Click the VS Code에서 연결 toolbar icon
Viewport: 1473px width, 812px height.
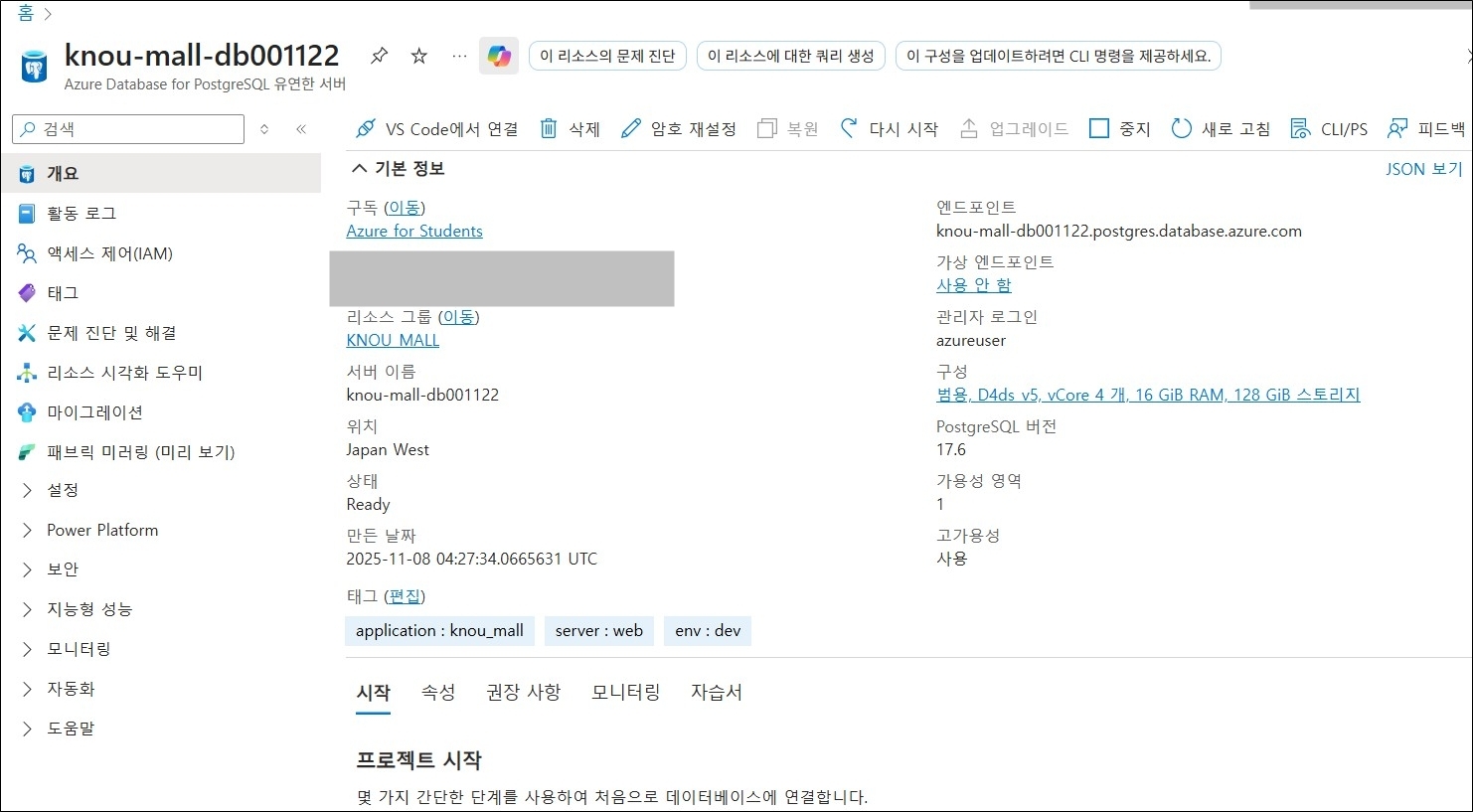click(366, 129)
